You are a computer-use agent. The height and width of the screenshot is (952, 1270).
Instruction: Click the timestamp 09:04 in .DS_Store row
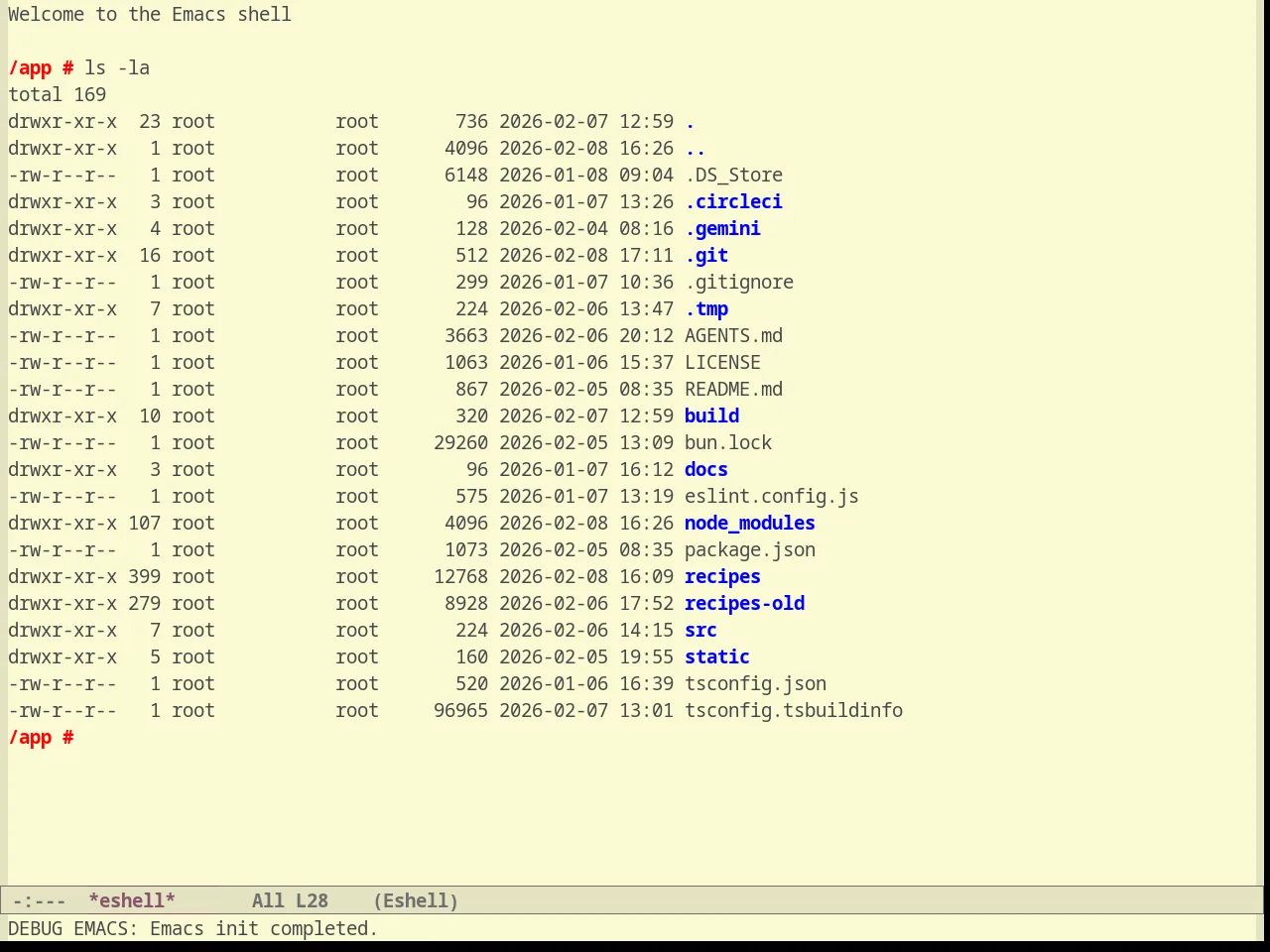[646, 175]
